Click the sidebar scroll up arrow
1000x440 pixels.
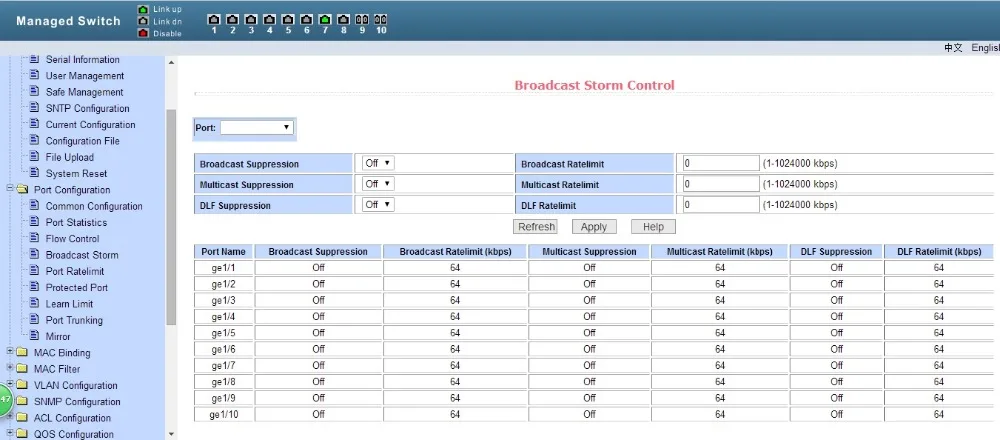click(x=171, y=62)
